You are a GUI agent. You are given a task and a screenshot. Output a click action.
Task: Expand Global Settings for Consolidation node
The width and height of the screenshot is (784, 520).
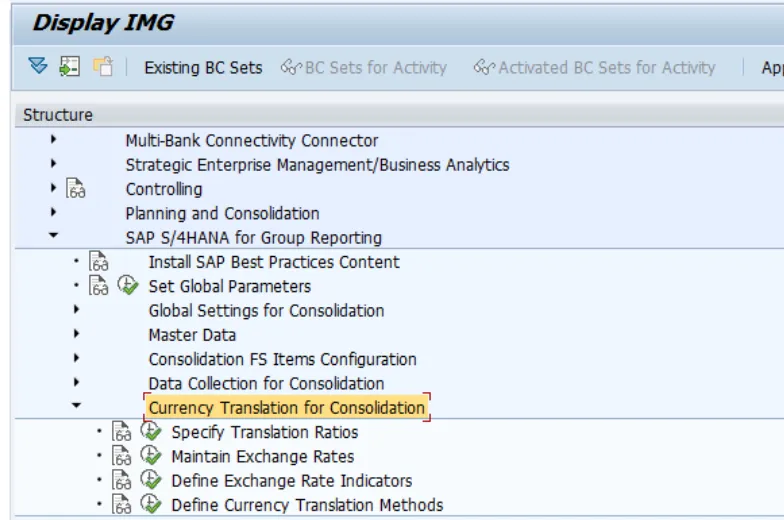pyautogui.click(x=76, y=310)
